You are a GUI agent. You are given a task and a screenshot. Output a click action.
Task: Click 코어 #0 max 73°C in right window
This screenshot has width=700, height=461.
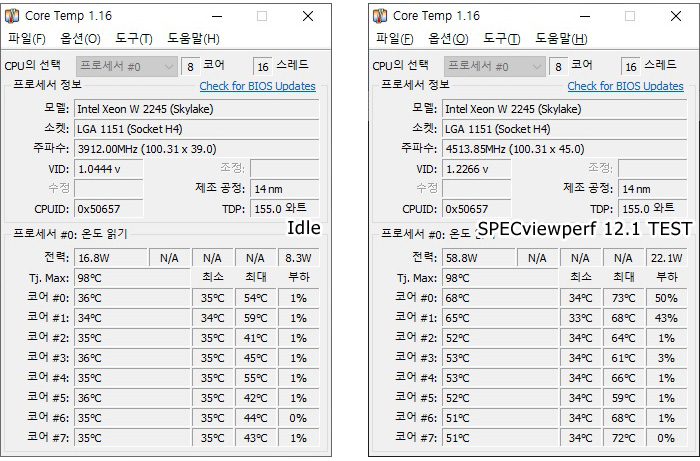click(623, 298)
